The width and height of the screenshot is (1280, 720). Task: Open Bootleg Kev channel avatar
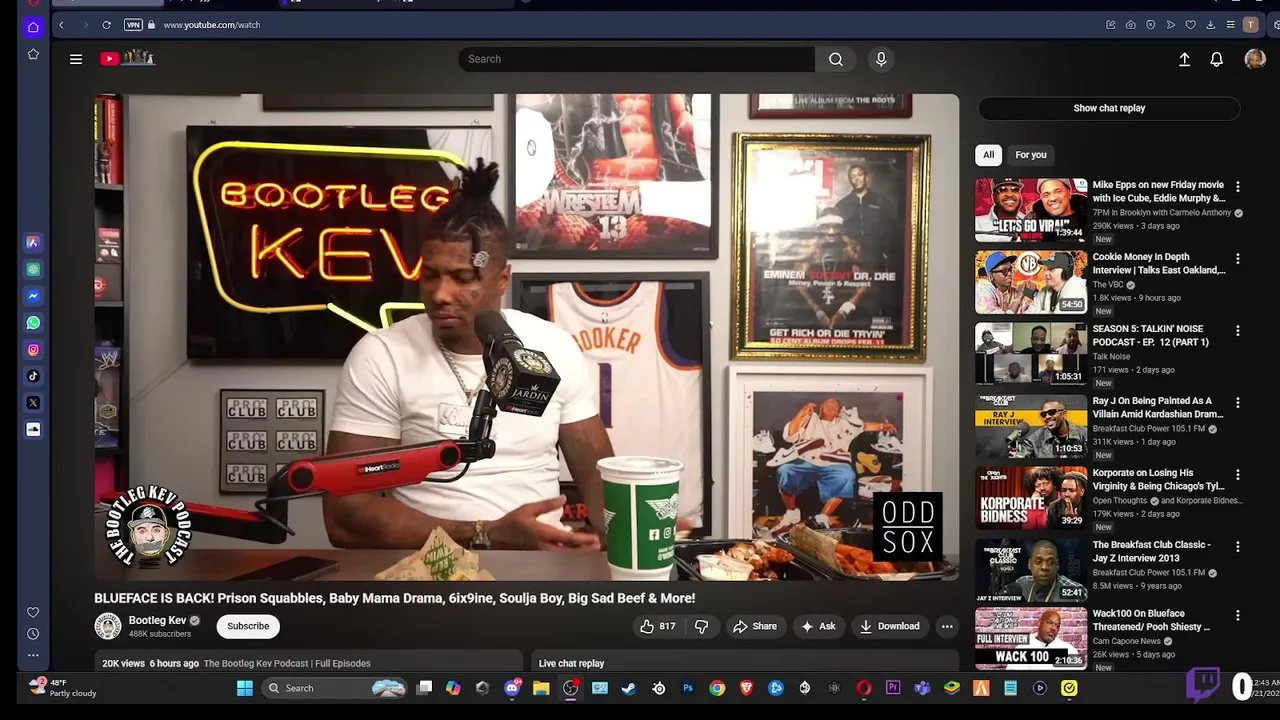(108, 626)
